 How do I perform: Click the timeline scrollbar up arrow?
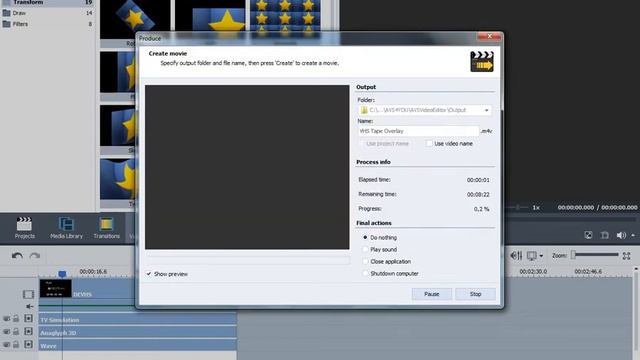(636, 270)
